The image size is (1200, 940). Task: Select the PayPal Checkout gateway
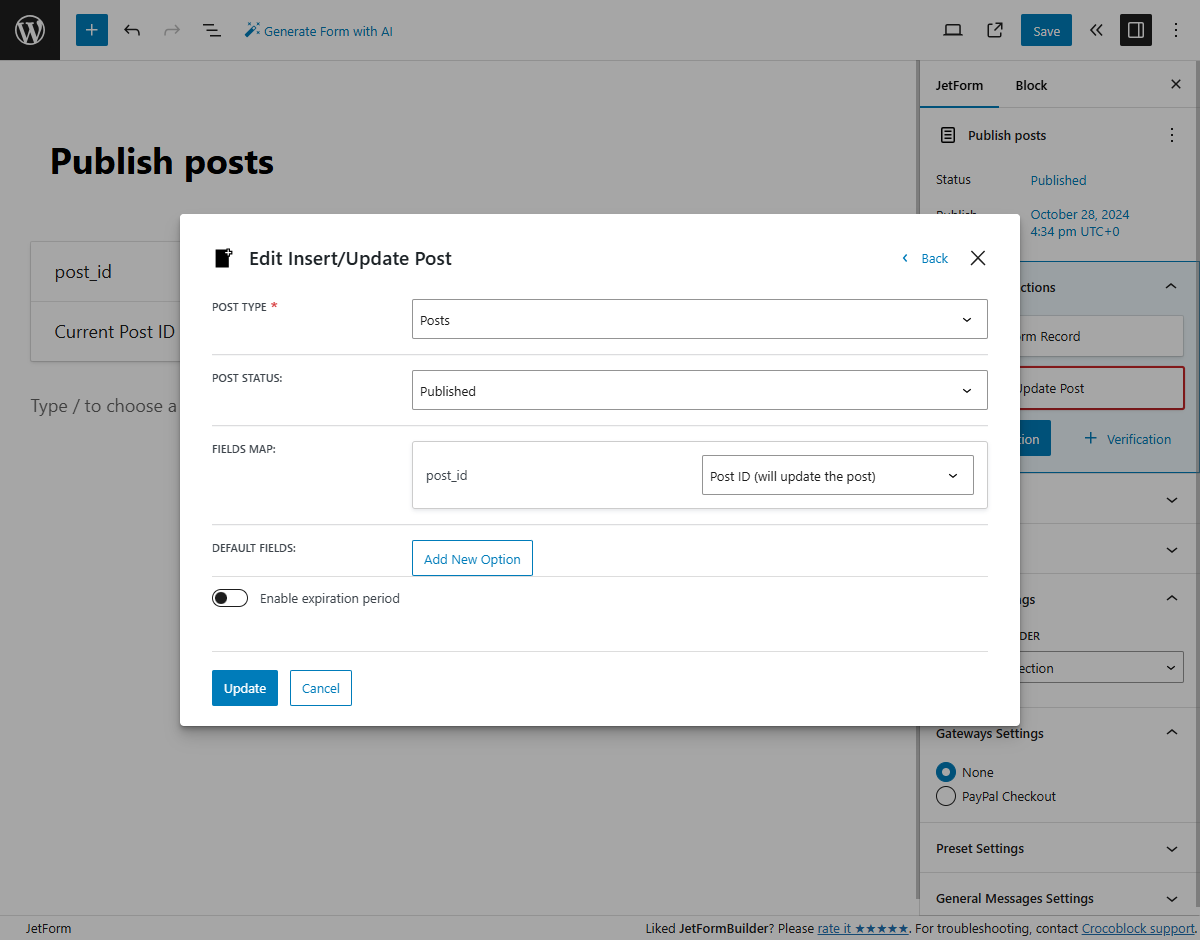point(945,796)
